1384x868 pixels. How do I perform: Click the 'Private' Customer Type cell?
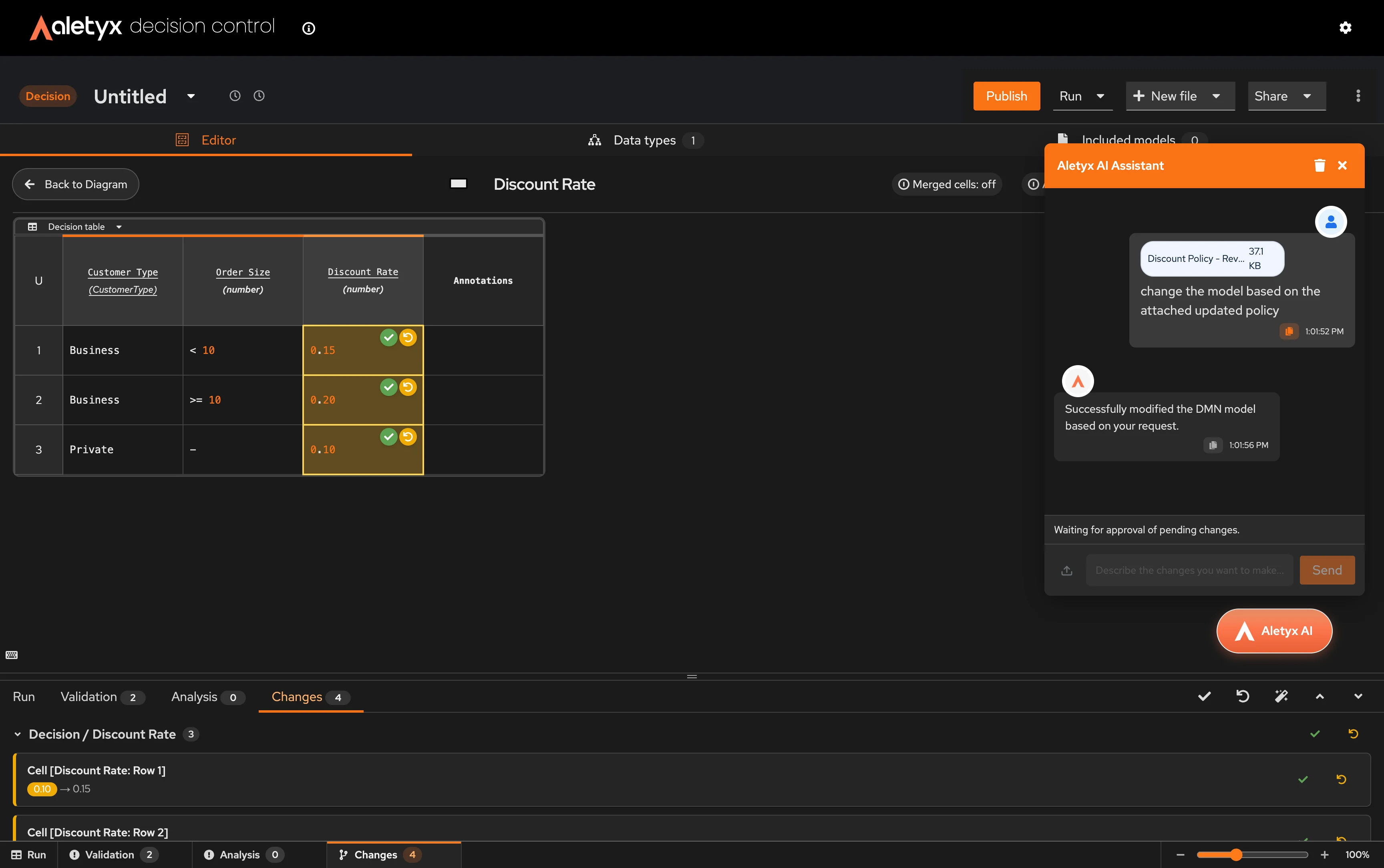pyautogui.click(x=122, y=450)
